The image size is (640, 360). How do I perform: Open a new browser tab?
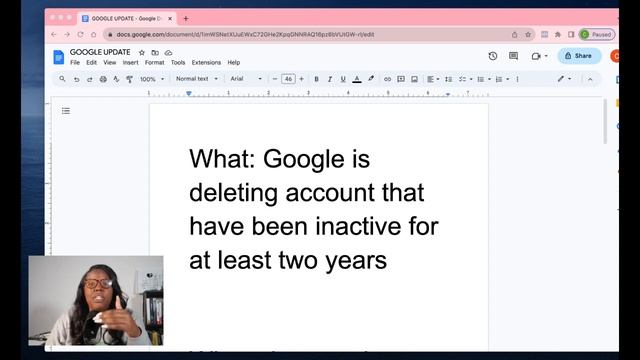186,18
